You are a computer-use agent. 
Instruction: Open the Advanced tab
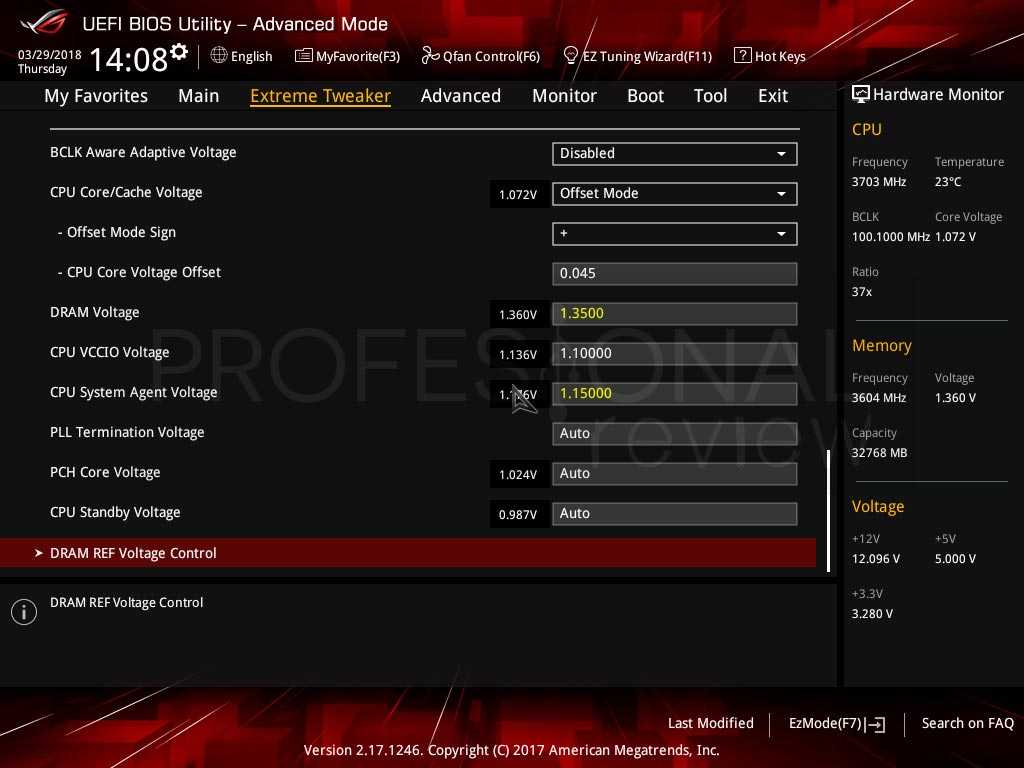460,96
